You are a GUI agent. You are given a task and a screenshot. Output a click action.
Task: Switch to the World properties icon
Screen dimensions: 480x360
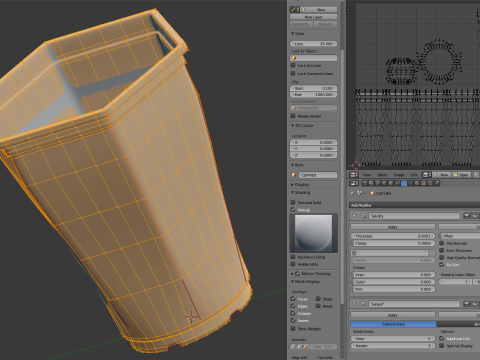coord(384,183)
